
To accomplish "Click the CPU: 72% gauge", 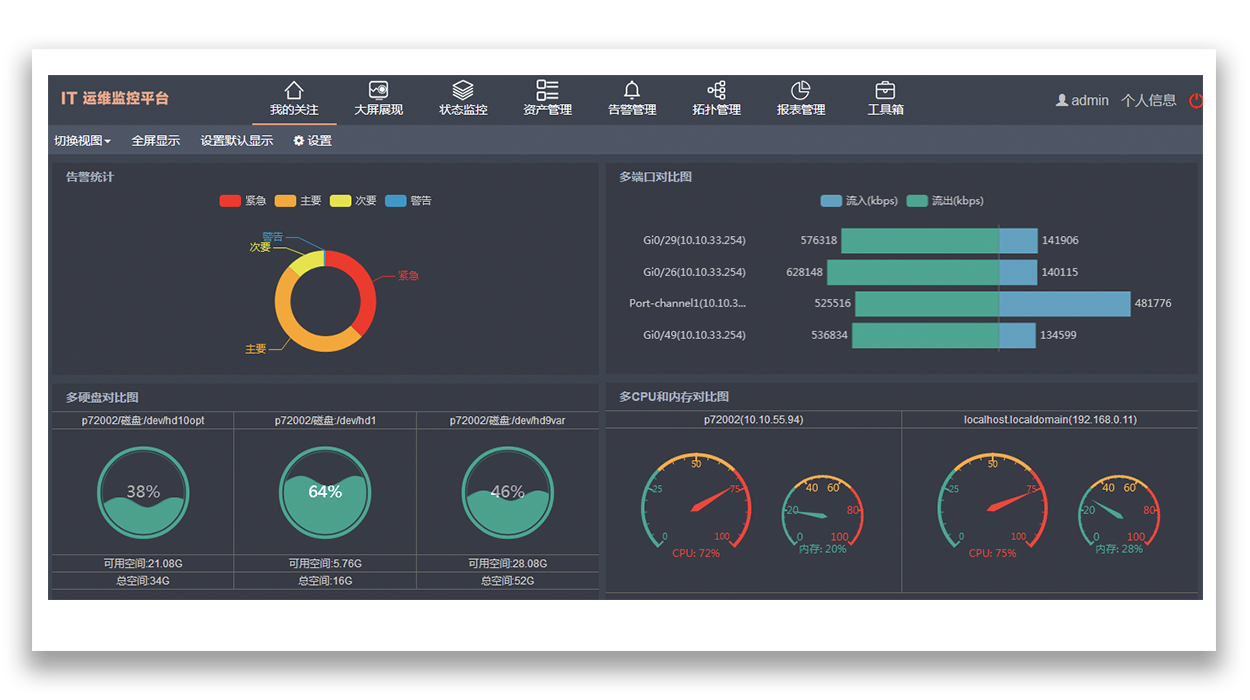I will (695, 505).
